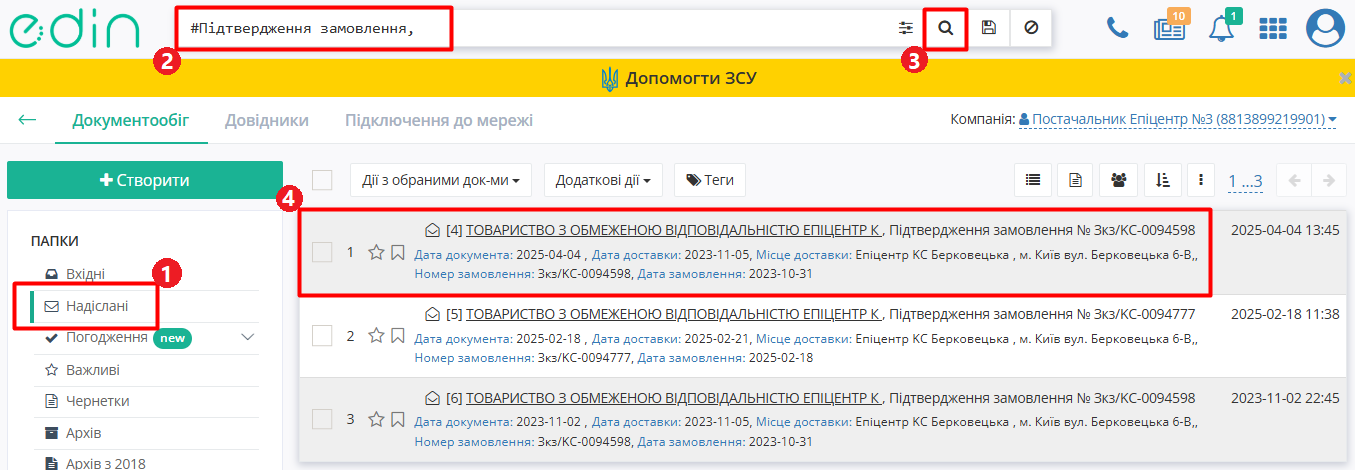Open the sort order icon
This screenshot has width=1355, height=470.
[x=1162, y=180]
